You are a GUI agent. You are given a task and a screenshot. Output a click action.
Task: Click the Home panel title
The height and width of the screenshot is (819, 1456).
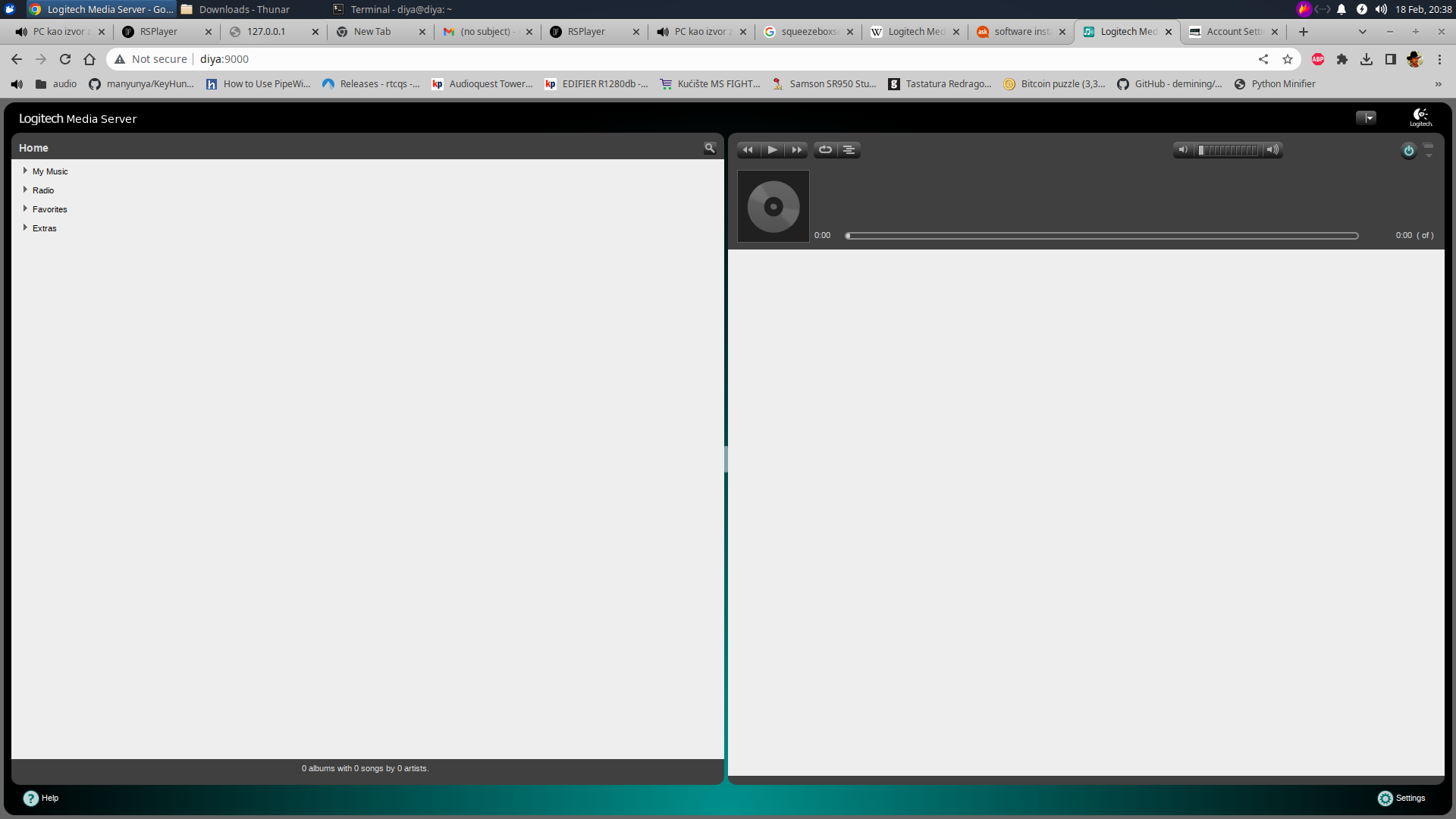(x=33, y=148)
